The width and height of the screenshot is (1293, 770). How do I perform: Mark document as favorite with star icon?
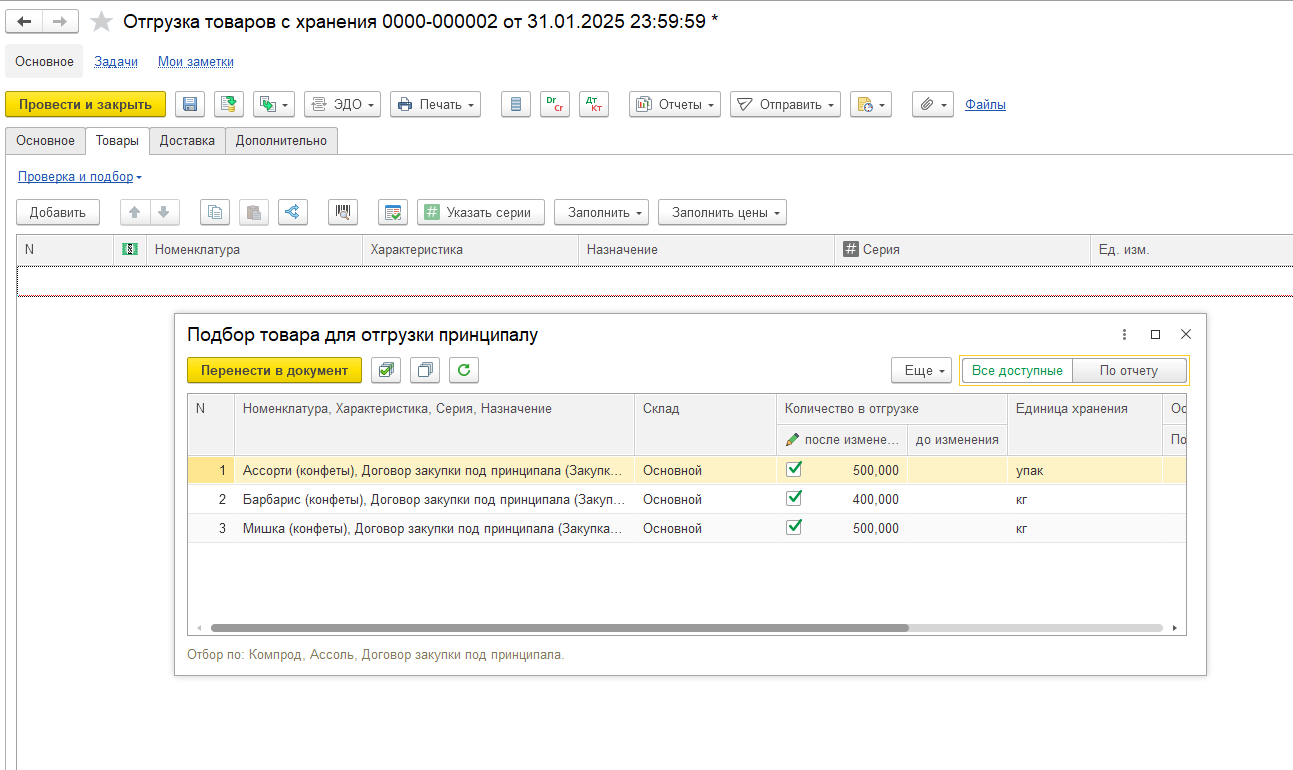click(x=101, y=22)
